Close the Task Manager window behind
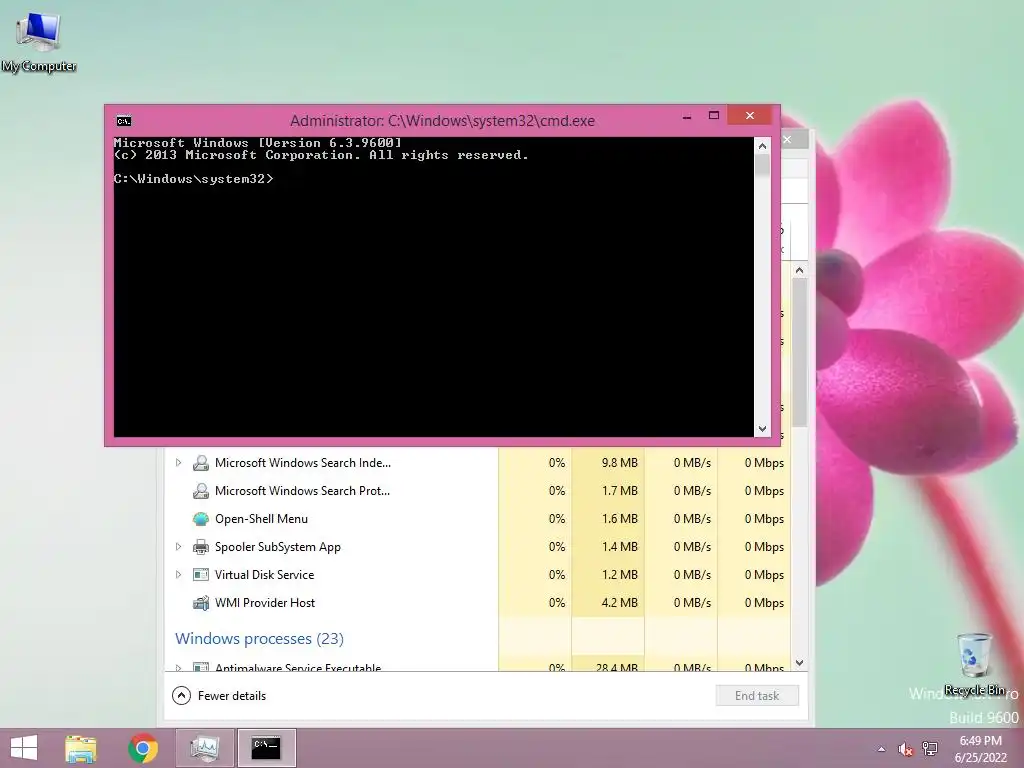Viewport: 1024px width, 768px height. 788,139
